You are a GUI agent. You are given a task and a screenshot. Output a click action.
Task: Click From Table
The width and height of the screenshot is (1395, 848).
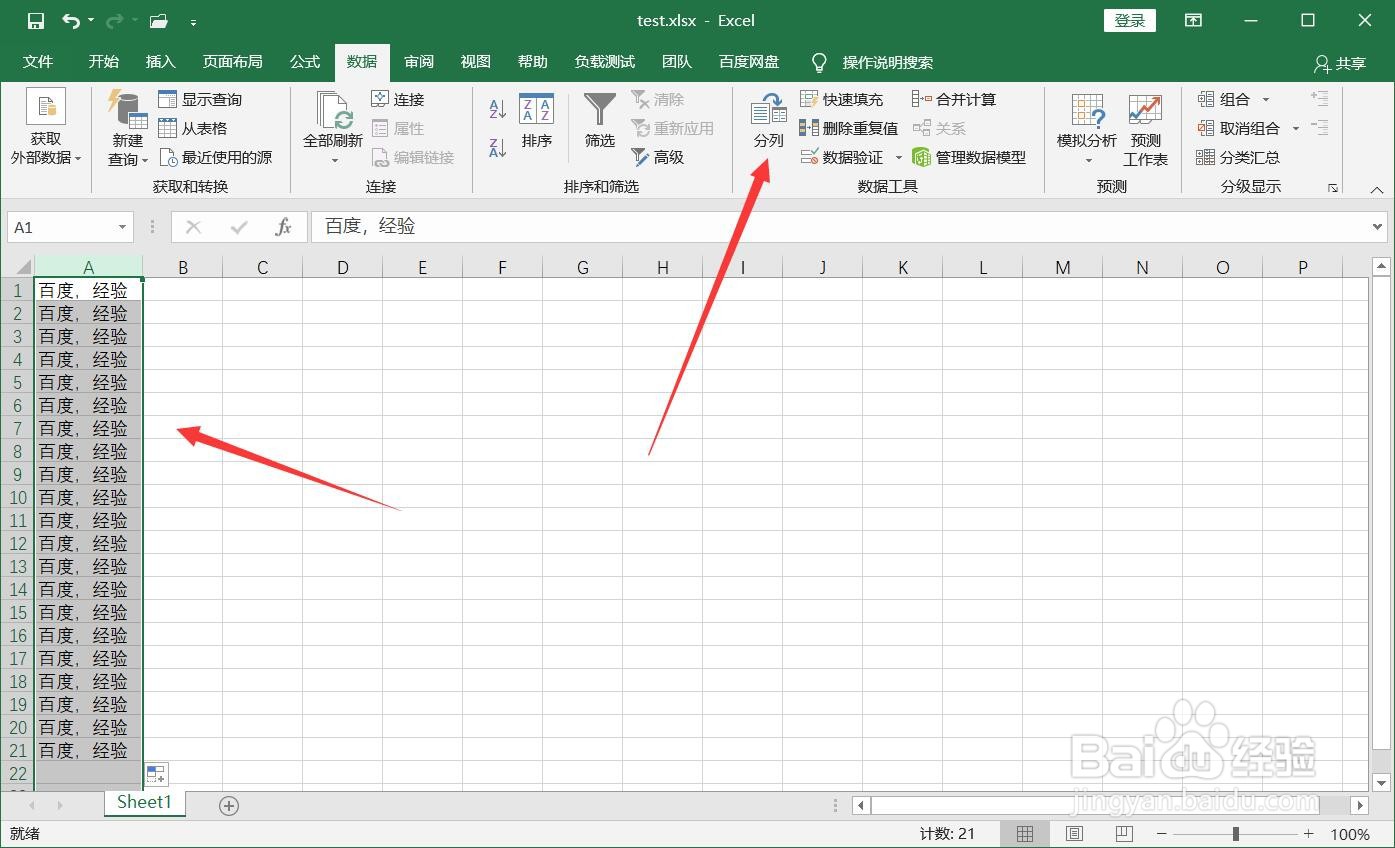coord(193,128)
